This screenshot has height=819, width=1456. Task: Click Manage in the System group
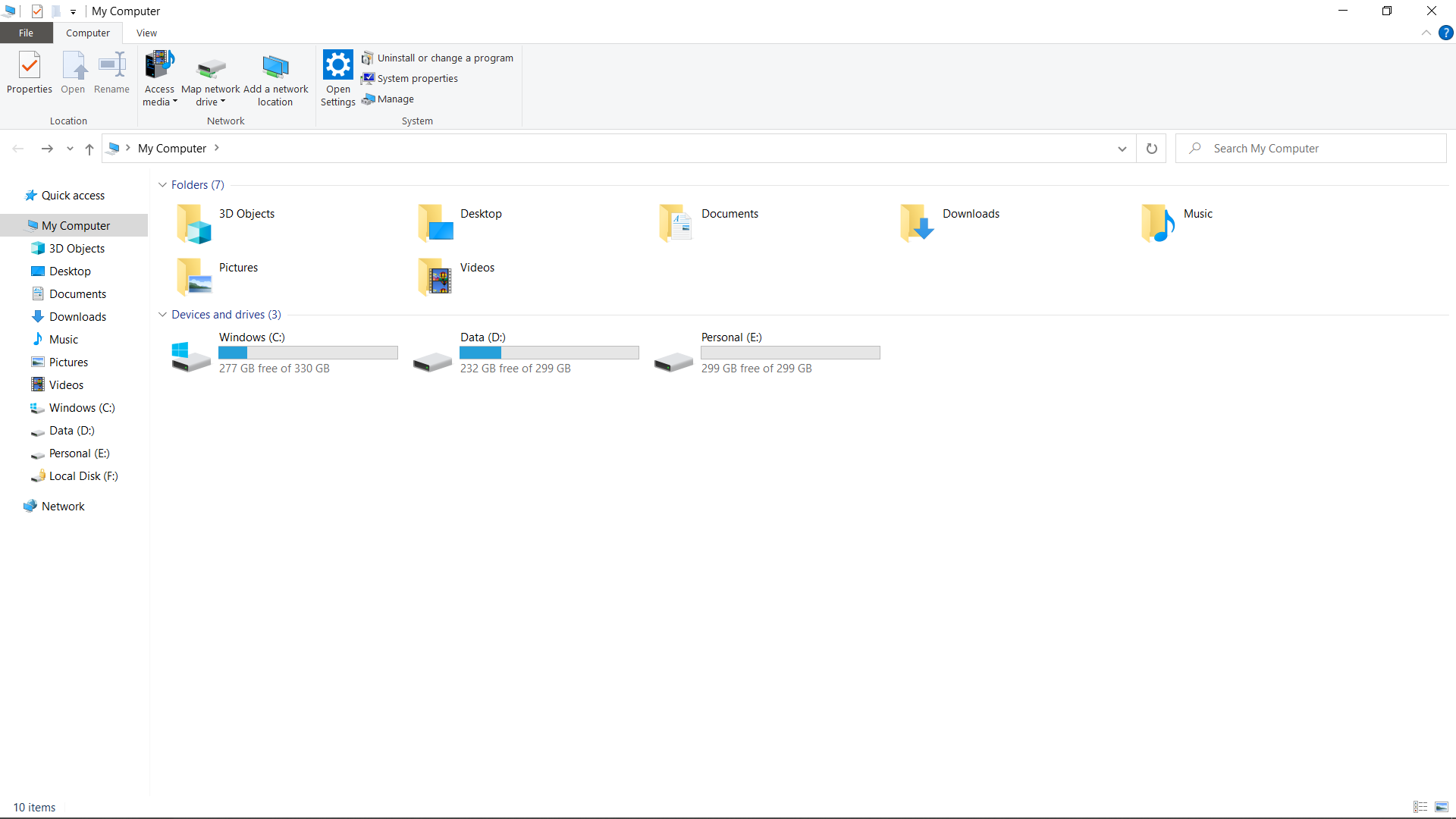[x=388, y=99]
